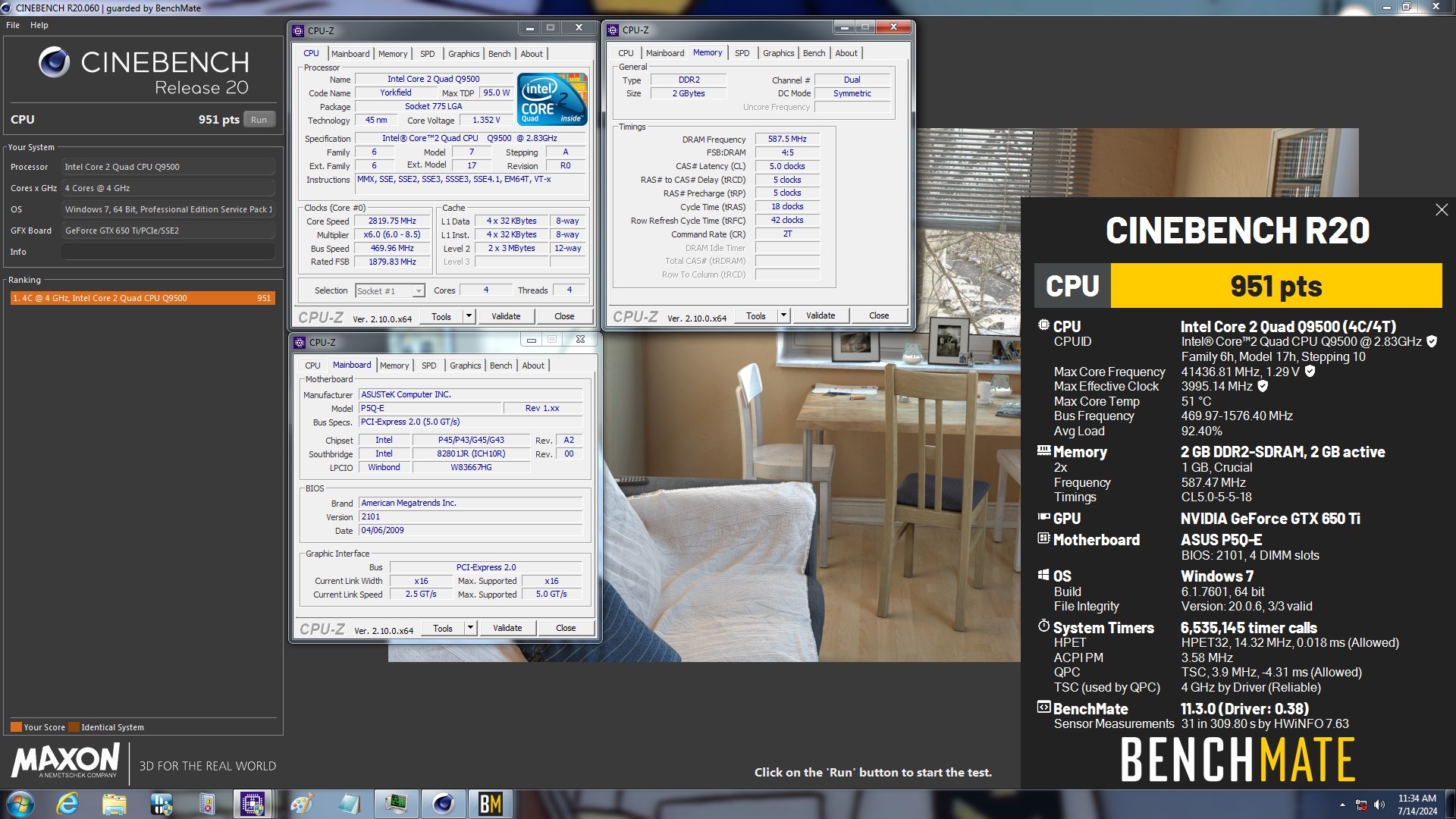Click the Memory module icon in BenchMate panel

(1043, 450)
